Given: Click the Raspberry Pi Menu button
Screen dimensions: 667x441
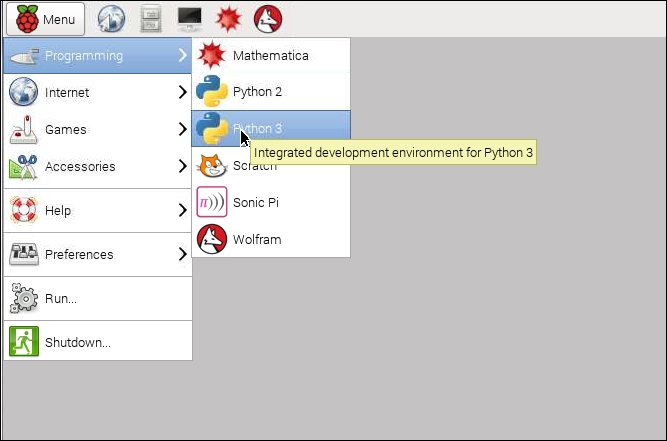Looking at the screenshot, I should (x=46, y=19).
